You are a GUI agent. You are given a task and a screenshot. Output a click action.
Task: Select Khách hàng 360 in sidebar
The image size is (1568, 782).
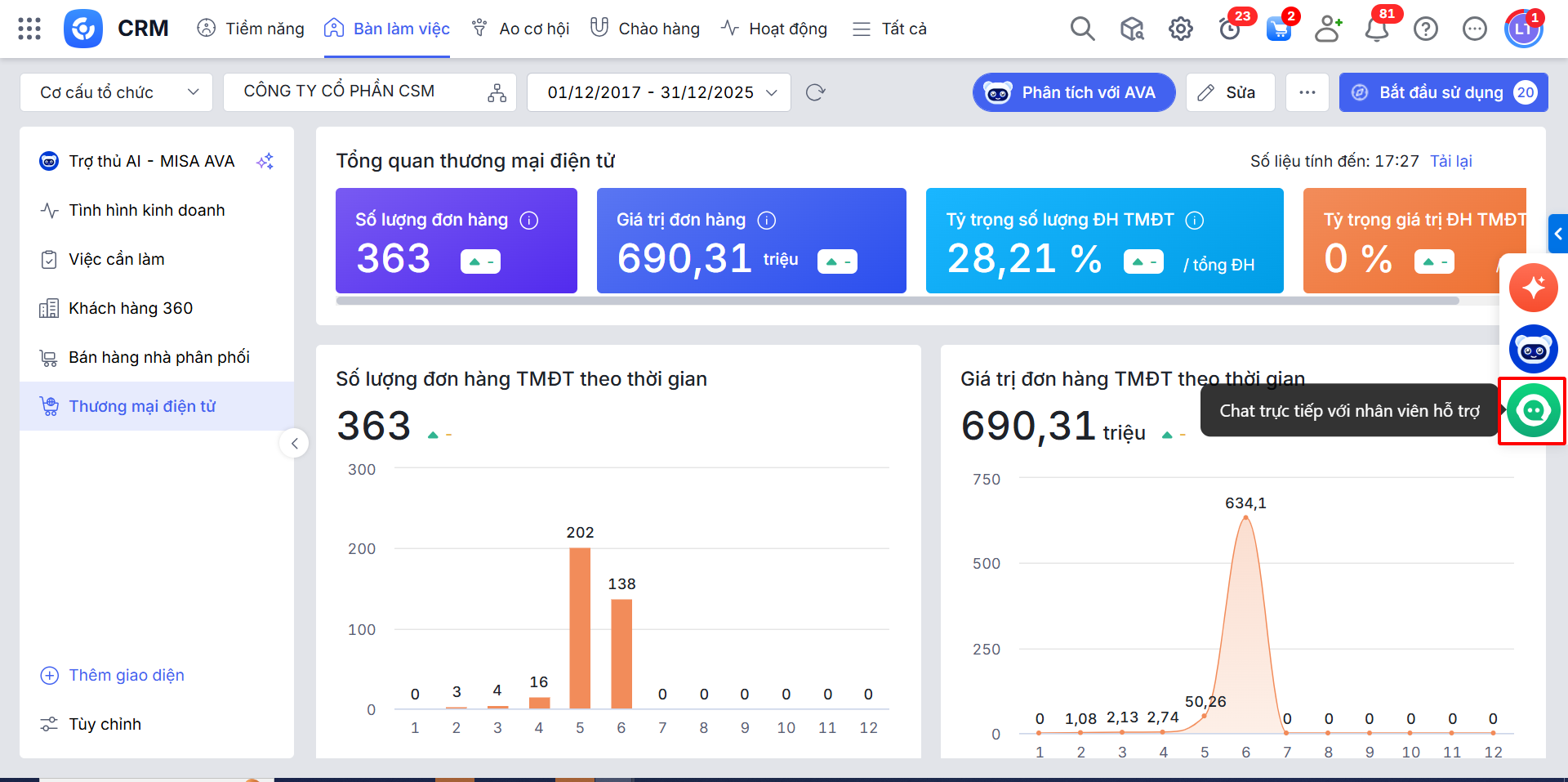tap(131, 308)
